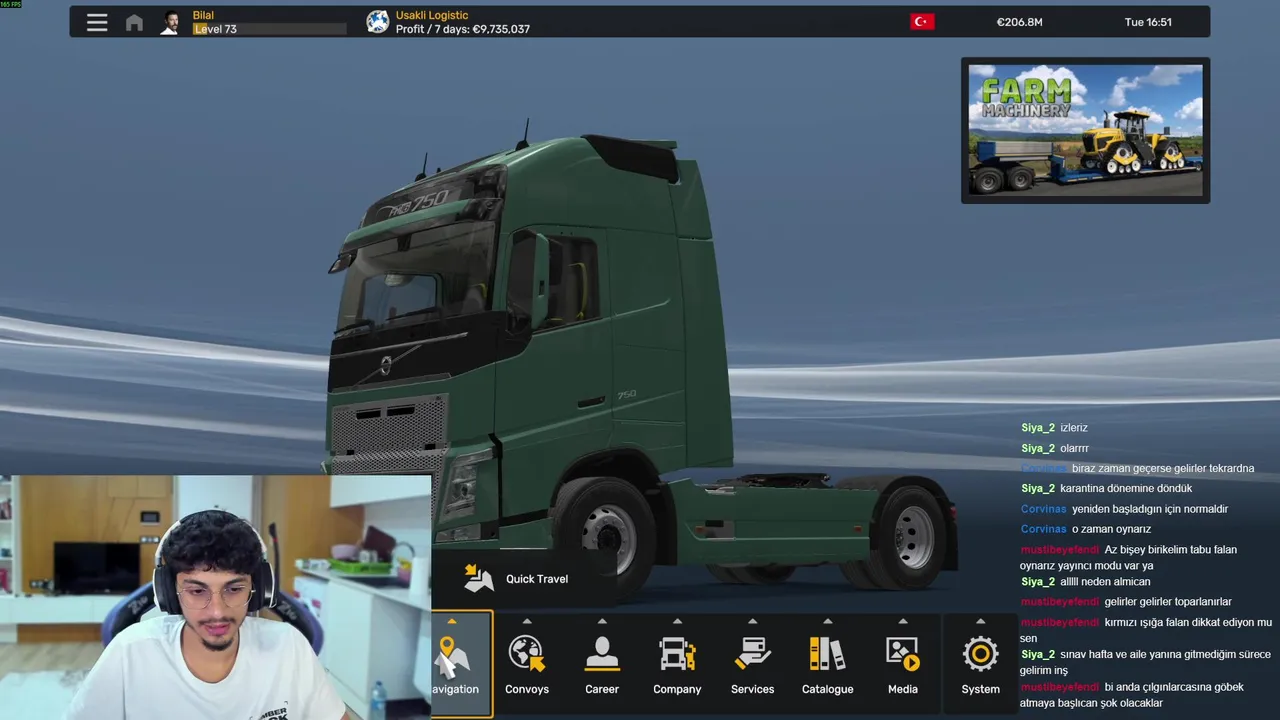The width and height of the screenshot is (1280, 720).
Task: Click the Tue 16:51 game clock
Action: [1148, 22]
